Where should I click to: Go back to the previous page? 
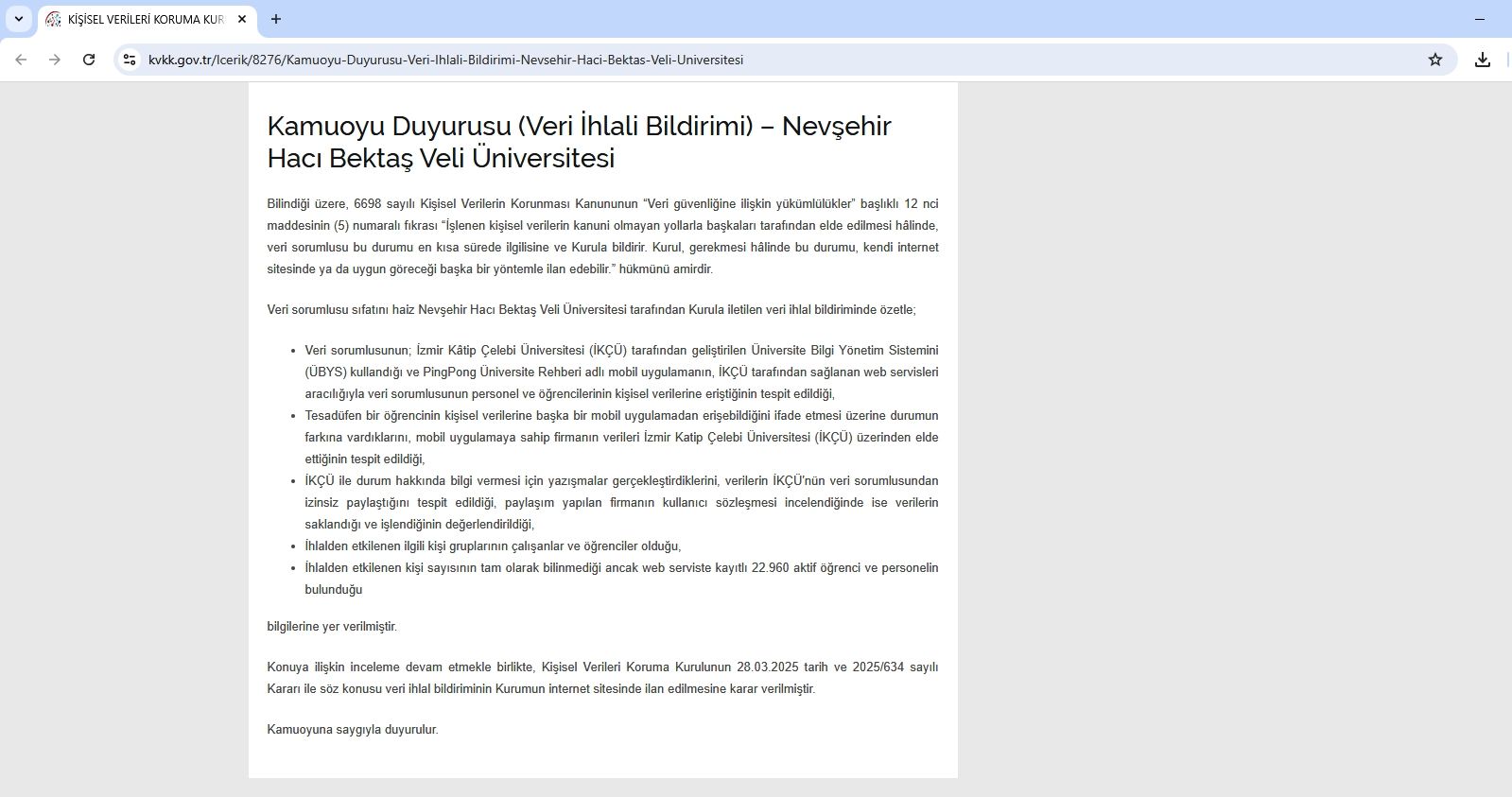tap(21, 60)
